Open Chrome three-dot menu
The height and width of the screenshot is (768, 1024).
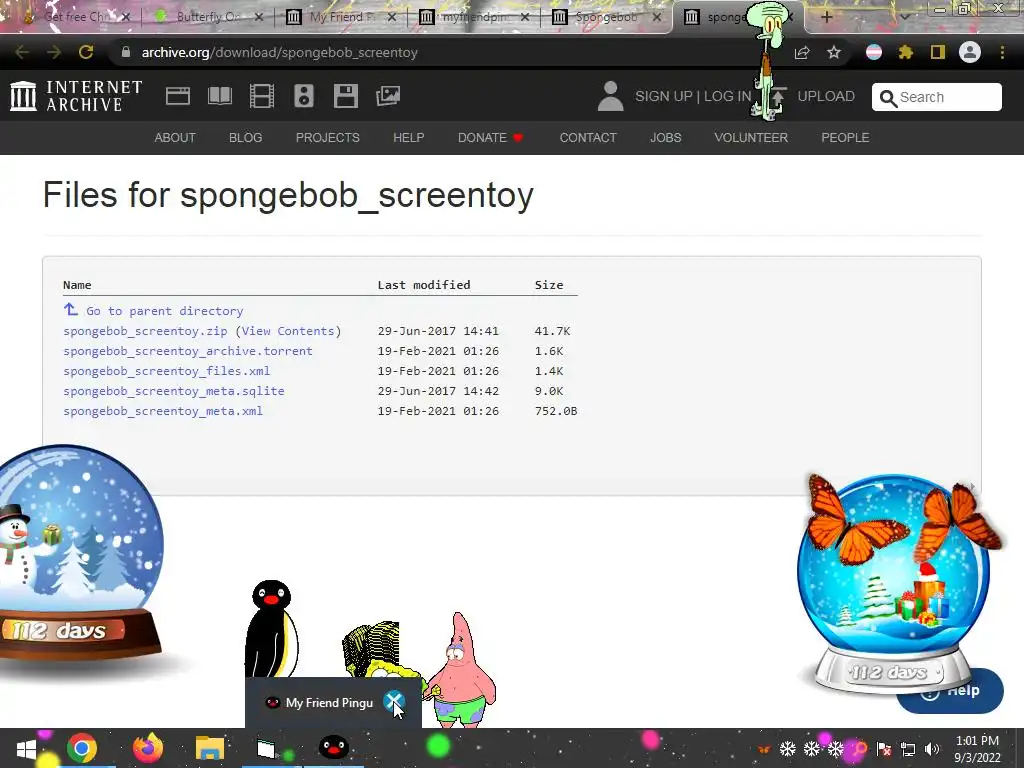coord(1002,52)
